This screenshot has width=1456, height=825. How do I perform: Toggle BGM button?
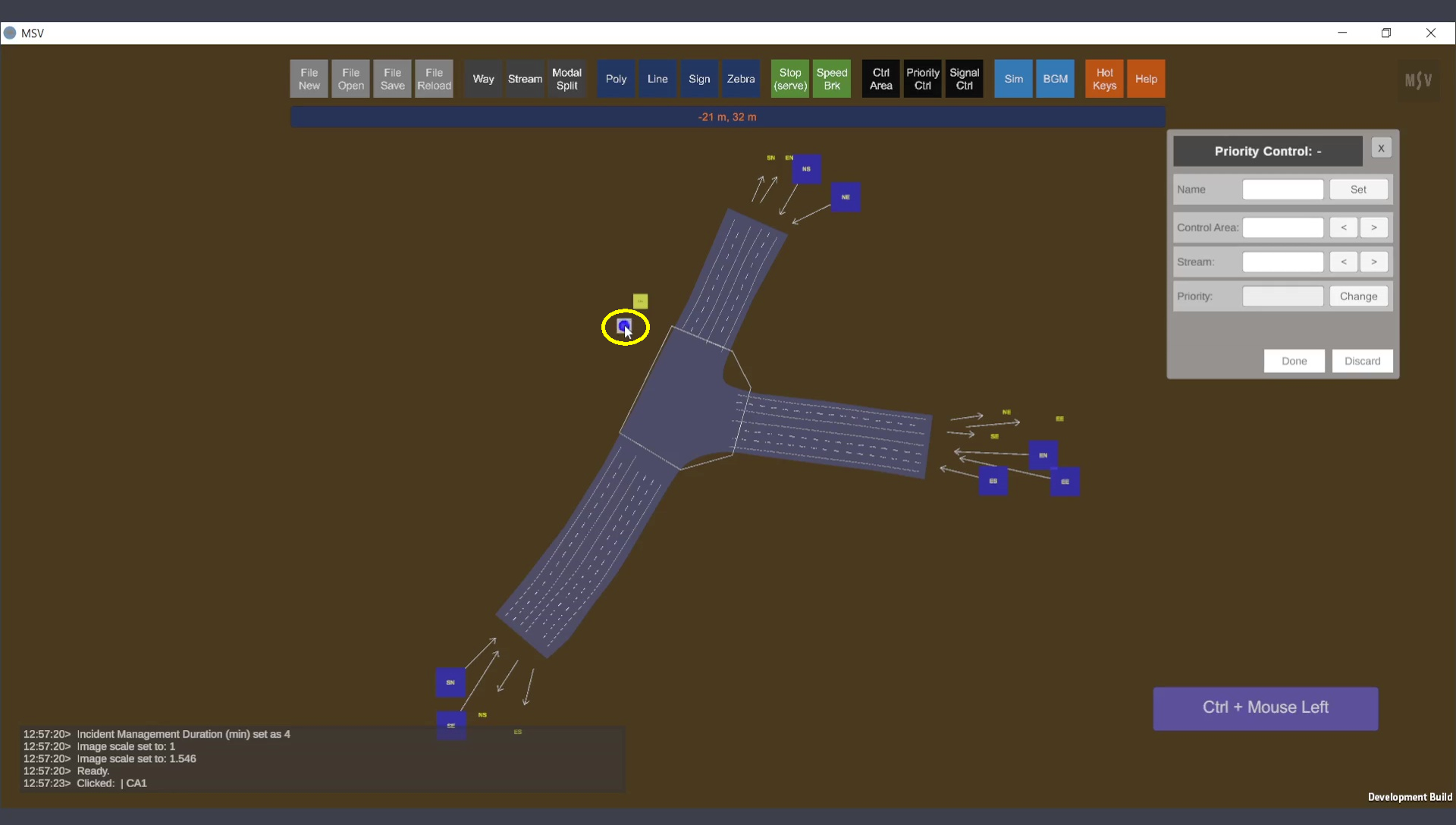(1055, 79)
